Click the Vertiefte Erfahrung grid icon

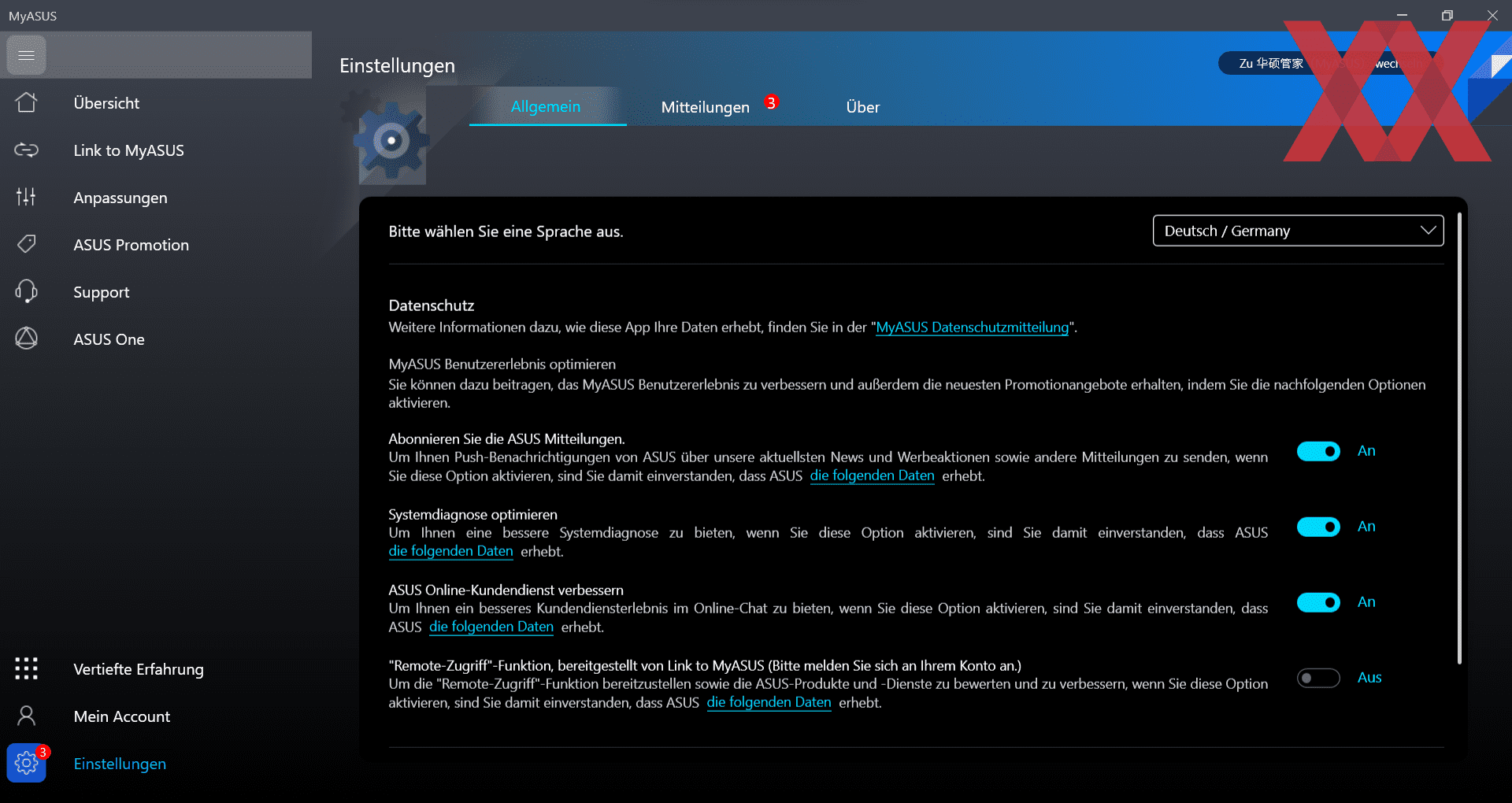[x=26, y=668]
